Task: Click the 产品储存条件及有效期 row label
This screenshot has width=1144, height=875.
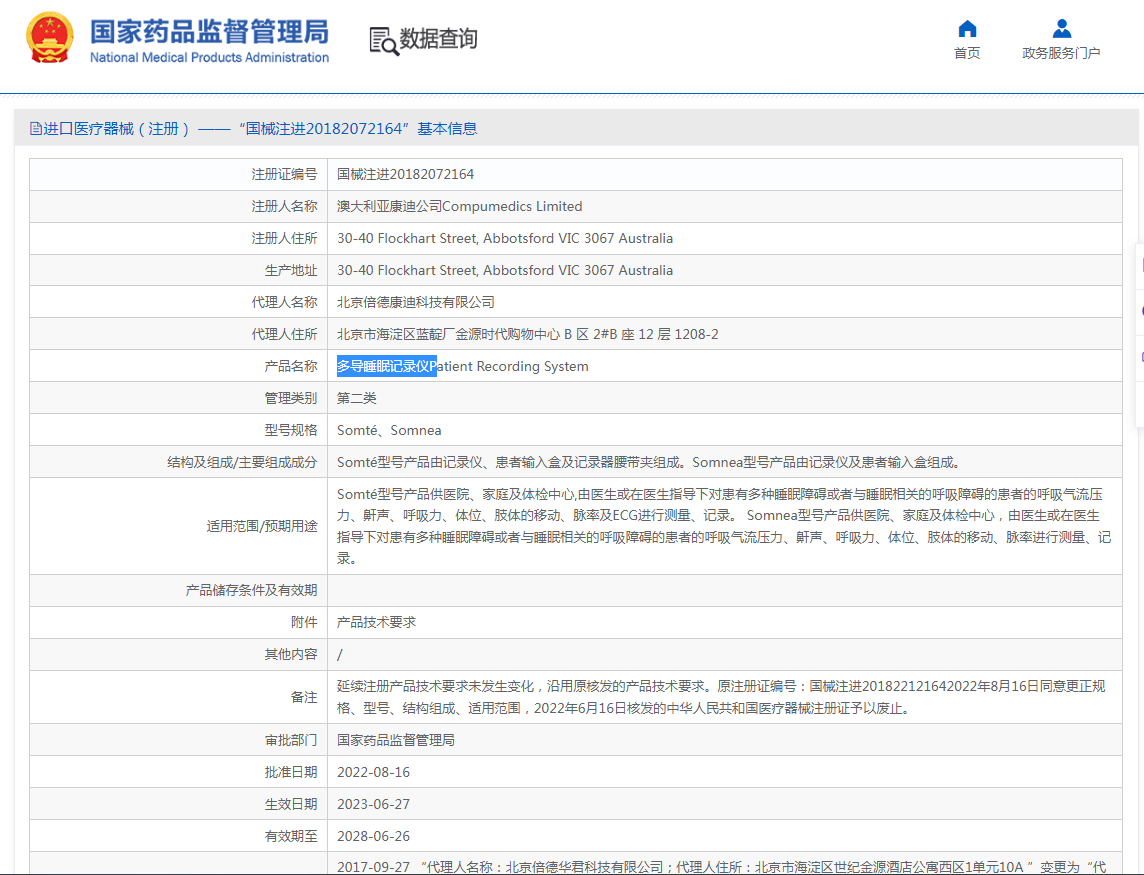Action: 252,590
